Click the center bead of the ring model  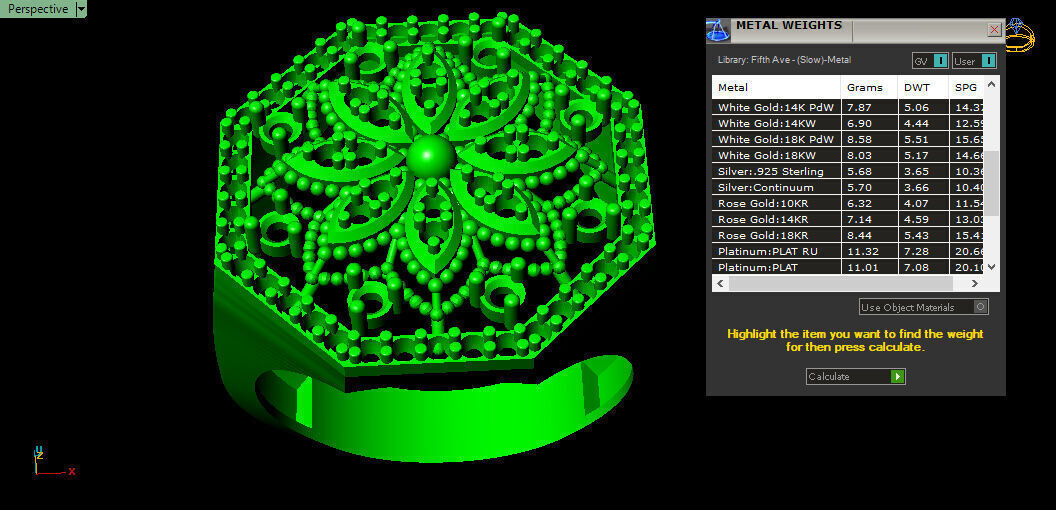(430, 157)
